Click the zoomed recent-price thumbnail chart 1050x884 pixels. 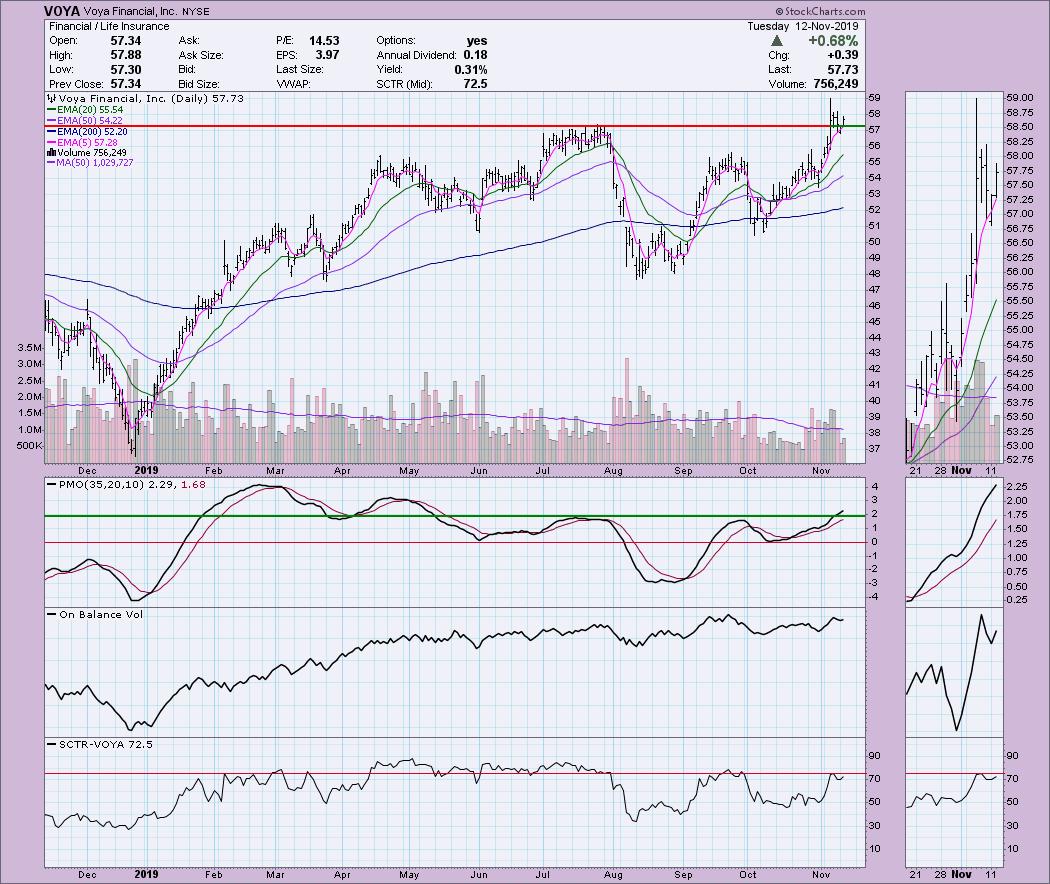(x=954, y=277)
